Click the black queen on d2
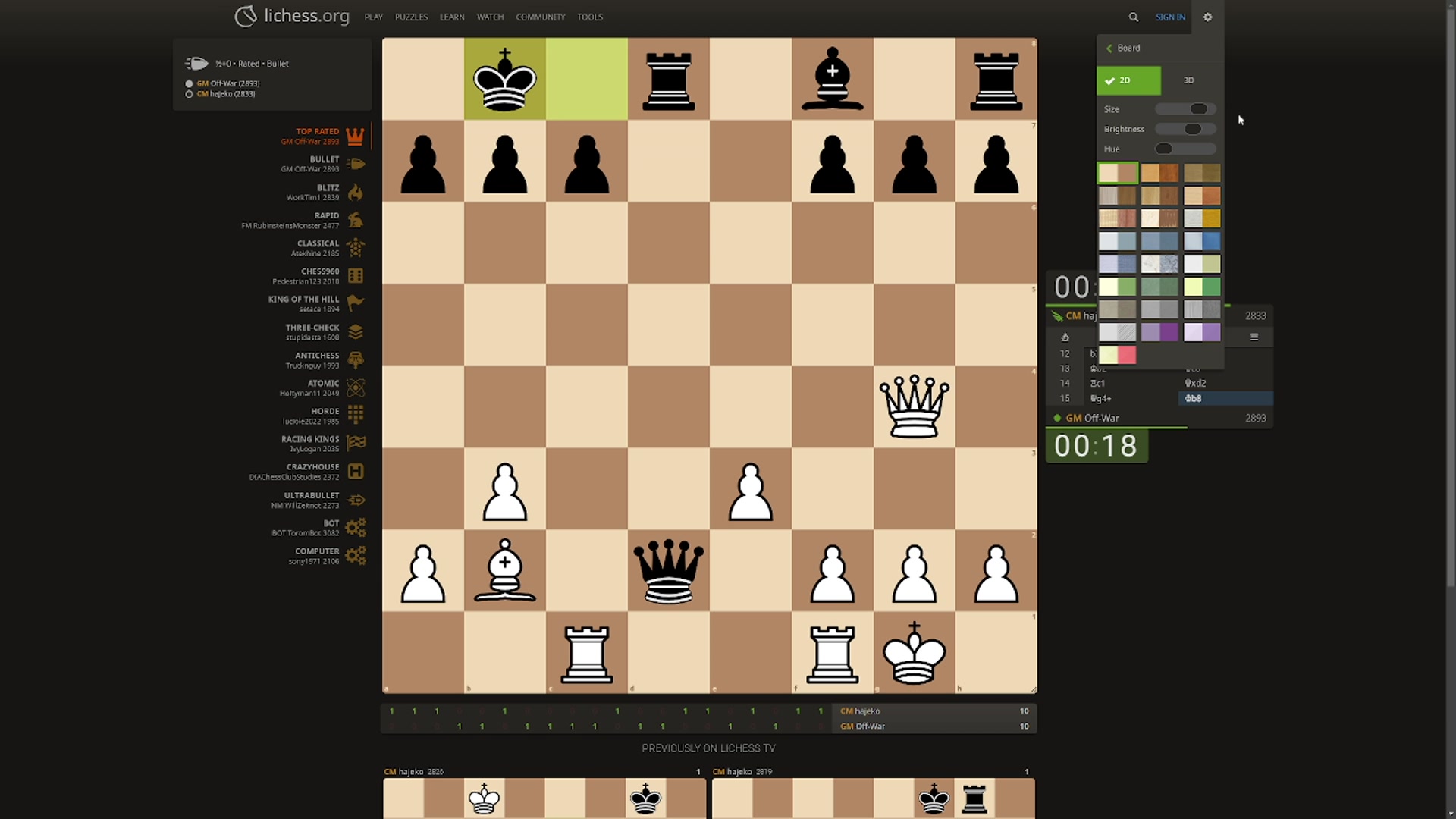The width and height of the screenshot is (1456, 819). (x=668, y=571)
